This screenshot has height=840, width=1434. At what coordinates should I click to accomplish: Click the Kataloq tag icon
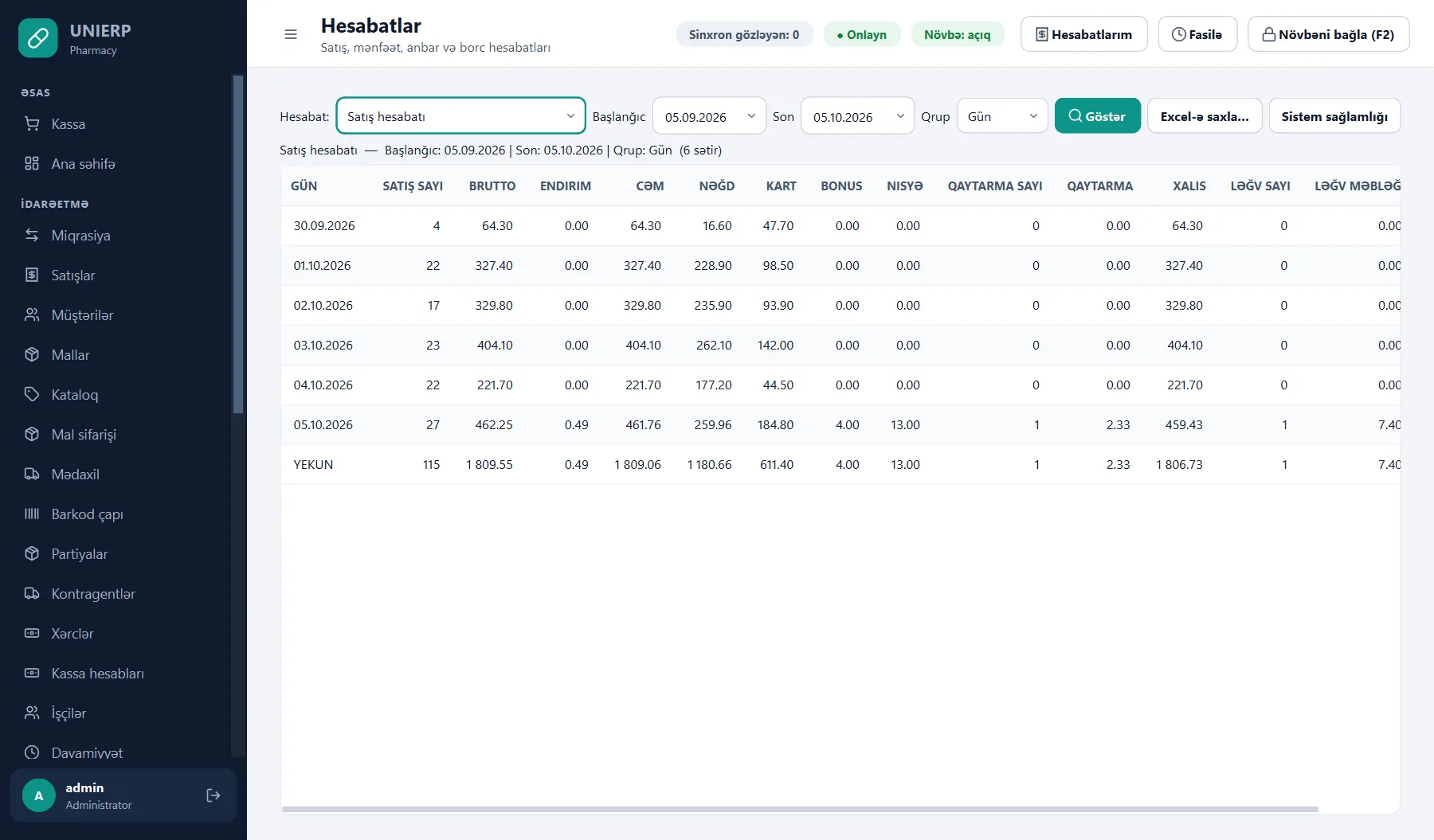(32, 394)
